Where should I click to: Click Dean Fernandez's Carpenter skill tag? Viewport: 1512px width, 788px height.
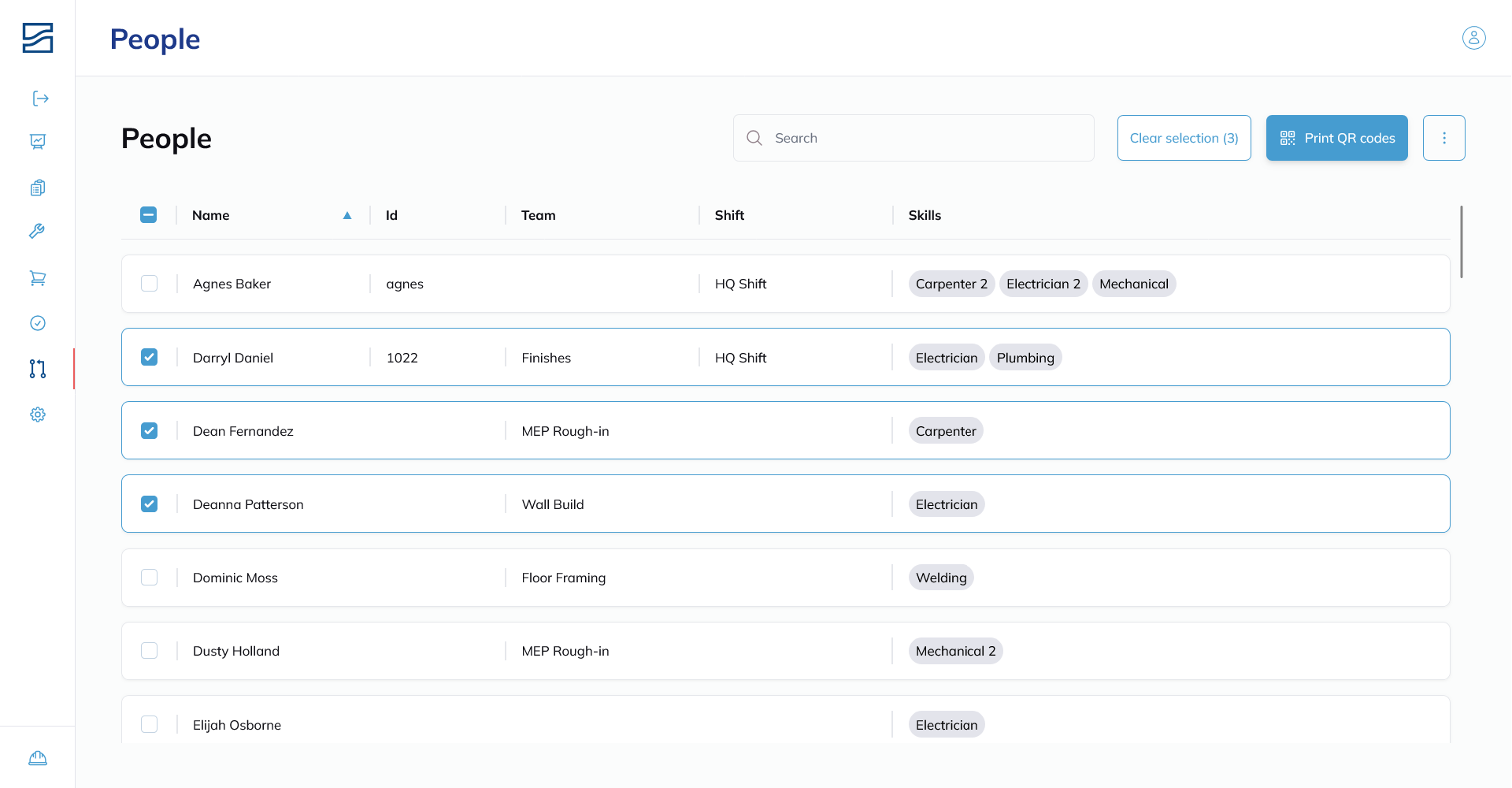[x=946, y=431]
